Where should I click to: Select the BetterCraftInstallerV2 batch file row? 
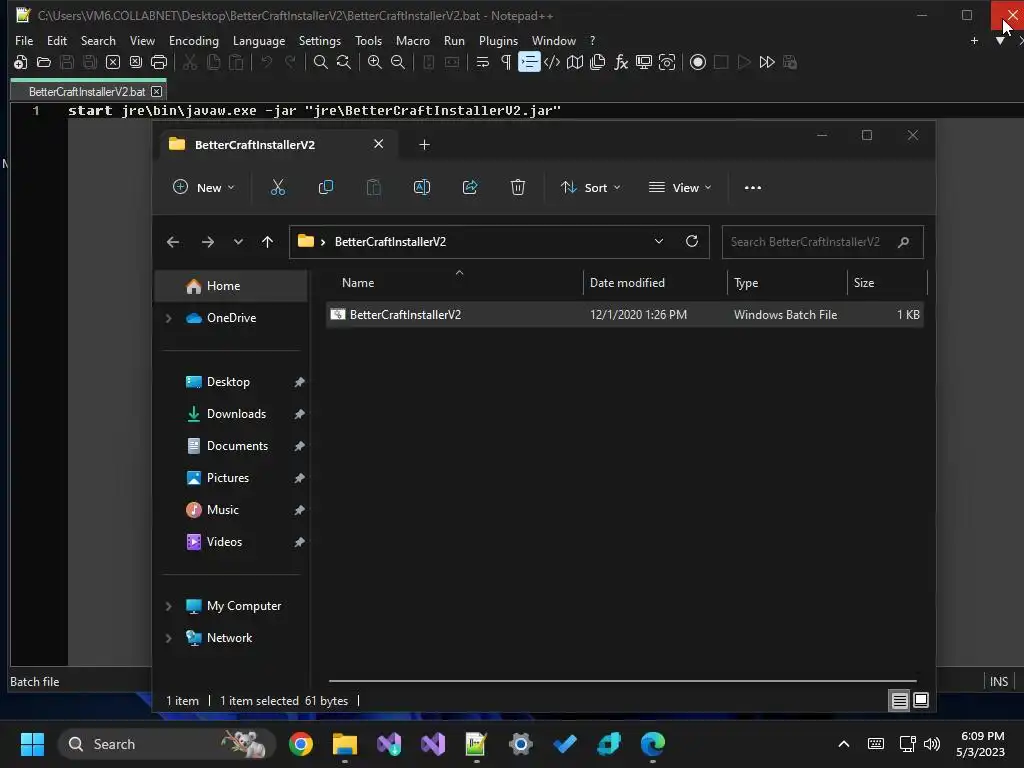click(625, 315)
